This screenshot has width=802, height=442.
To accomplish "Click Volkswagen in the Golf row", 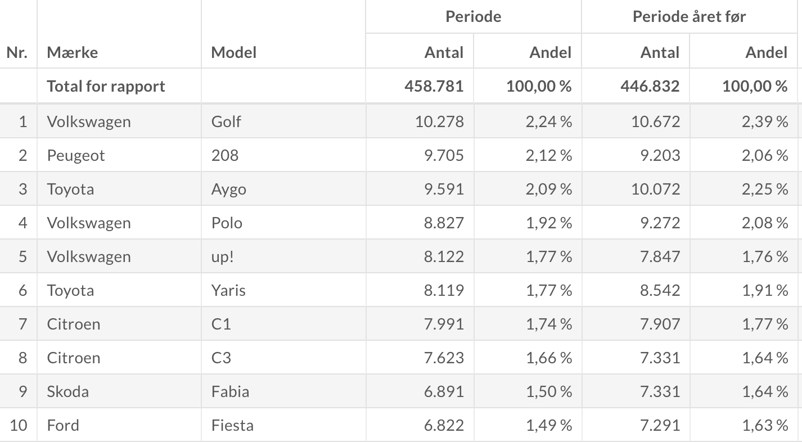I will pyautogui.click(x=88, y=122).
